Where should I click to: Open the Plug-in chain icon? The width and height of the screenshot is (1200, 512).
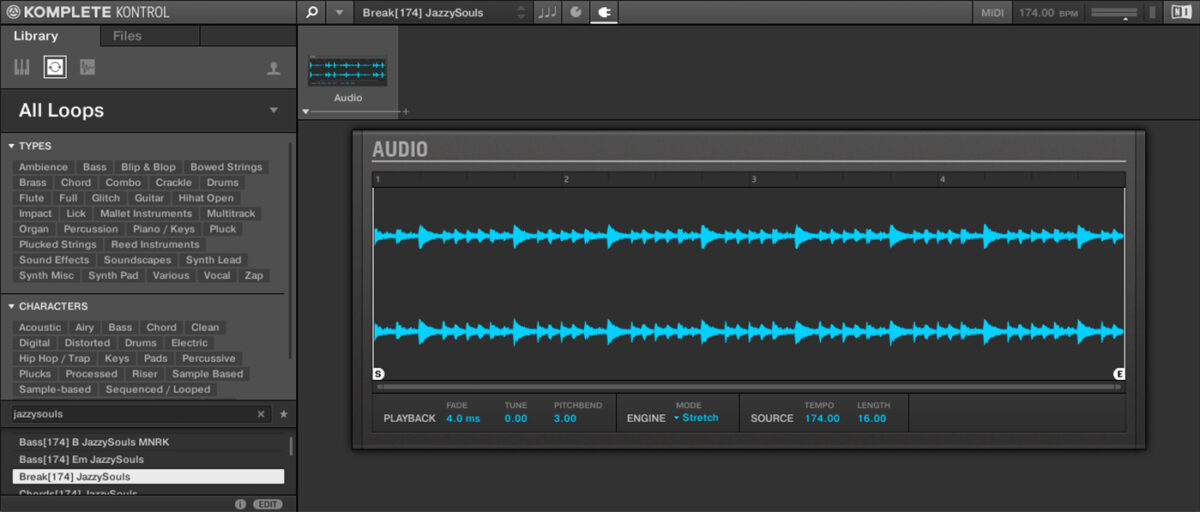pos(604,12)
